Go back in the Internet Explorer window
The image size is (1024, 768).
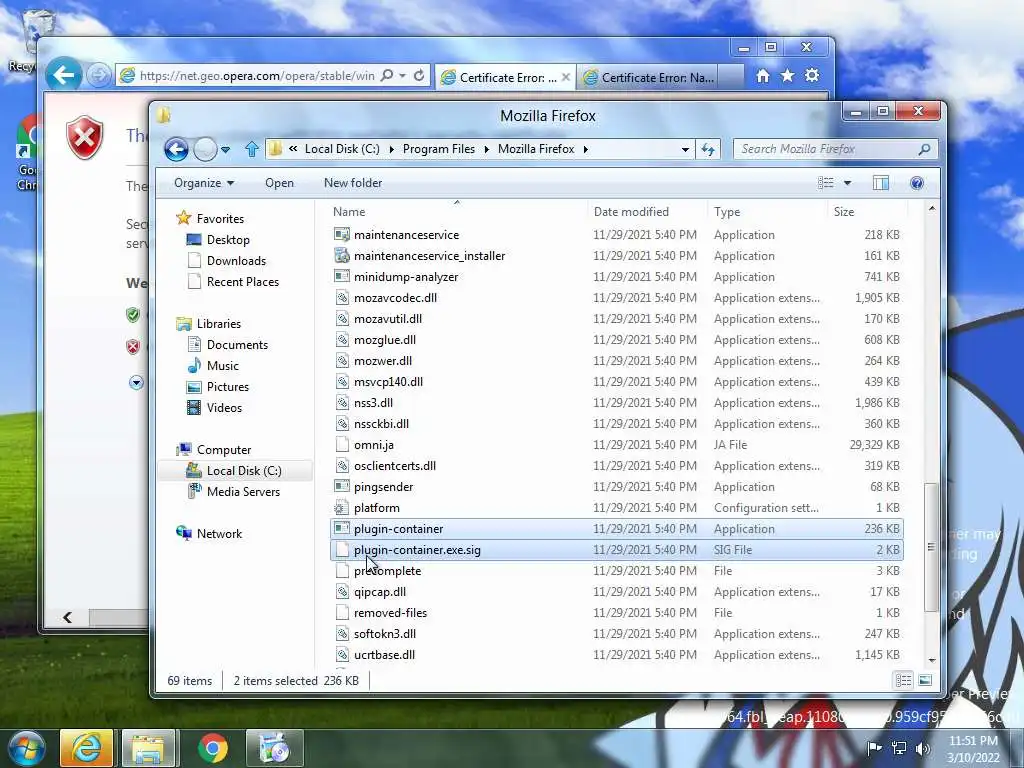pos(63,75)
